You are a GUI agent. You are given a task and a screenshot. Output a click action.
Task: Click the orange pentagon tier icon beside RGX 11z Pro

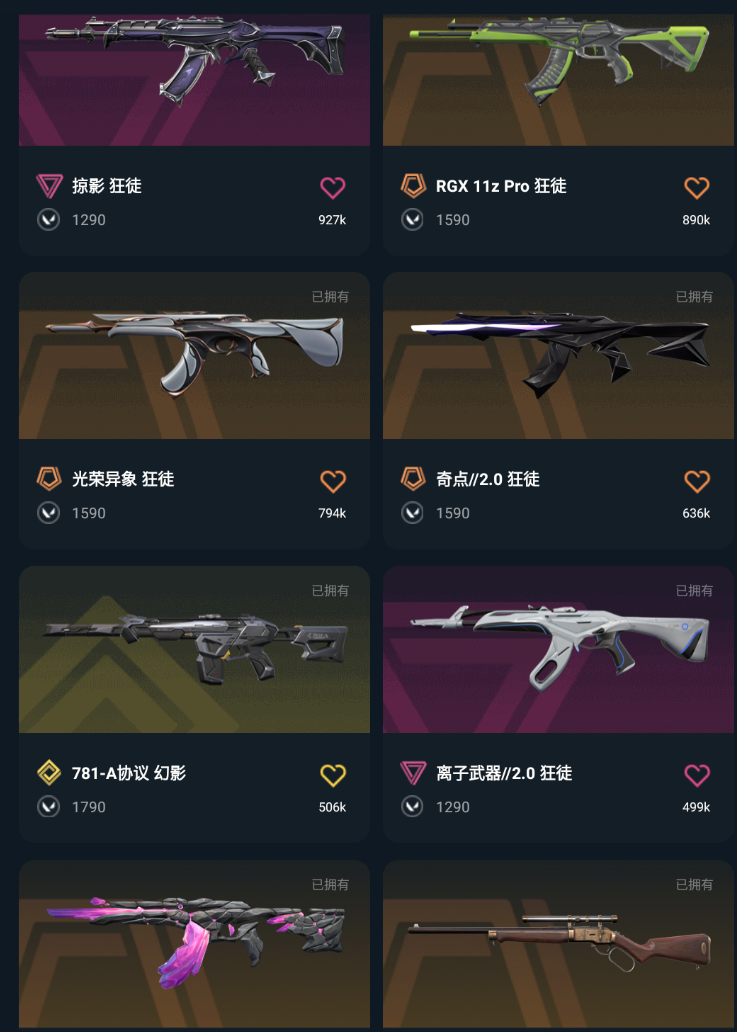point(413,186)
